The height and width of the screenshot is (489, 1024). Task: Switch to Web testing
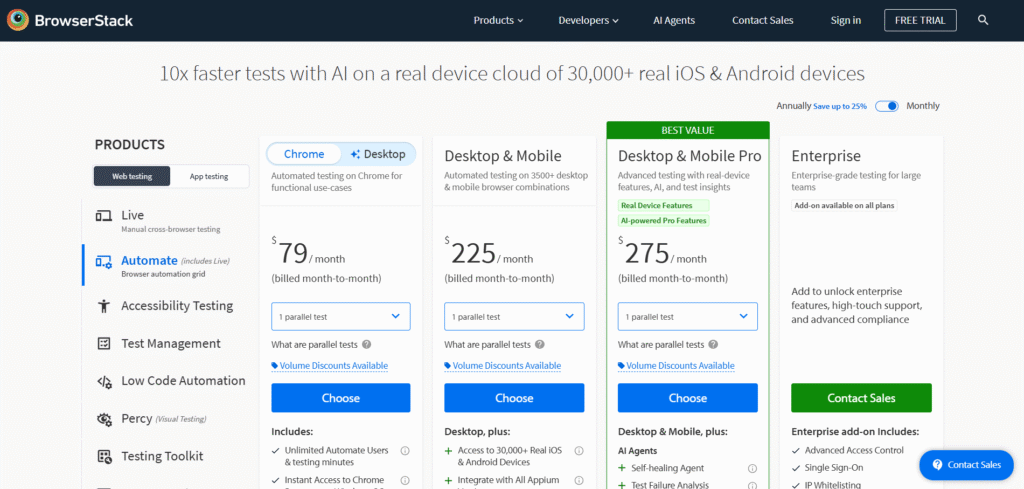point(132,176)
